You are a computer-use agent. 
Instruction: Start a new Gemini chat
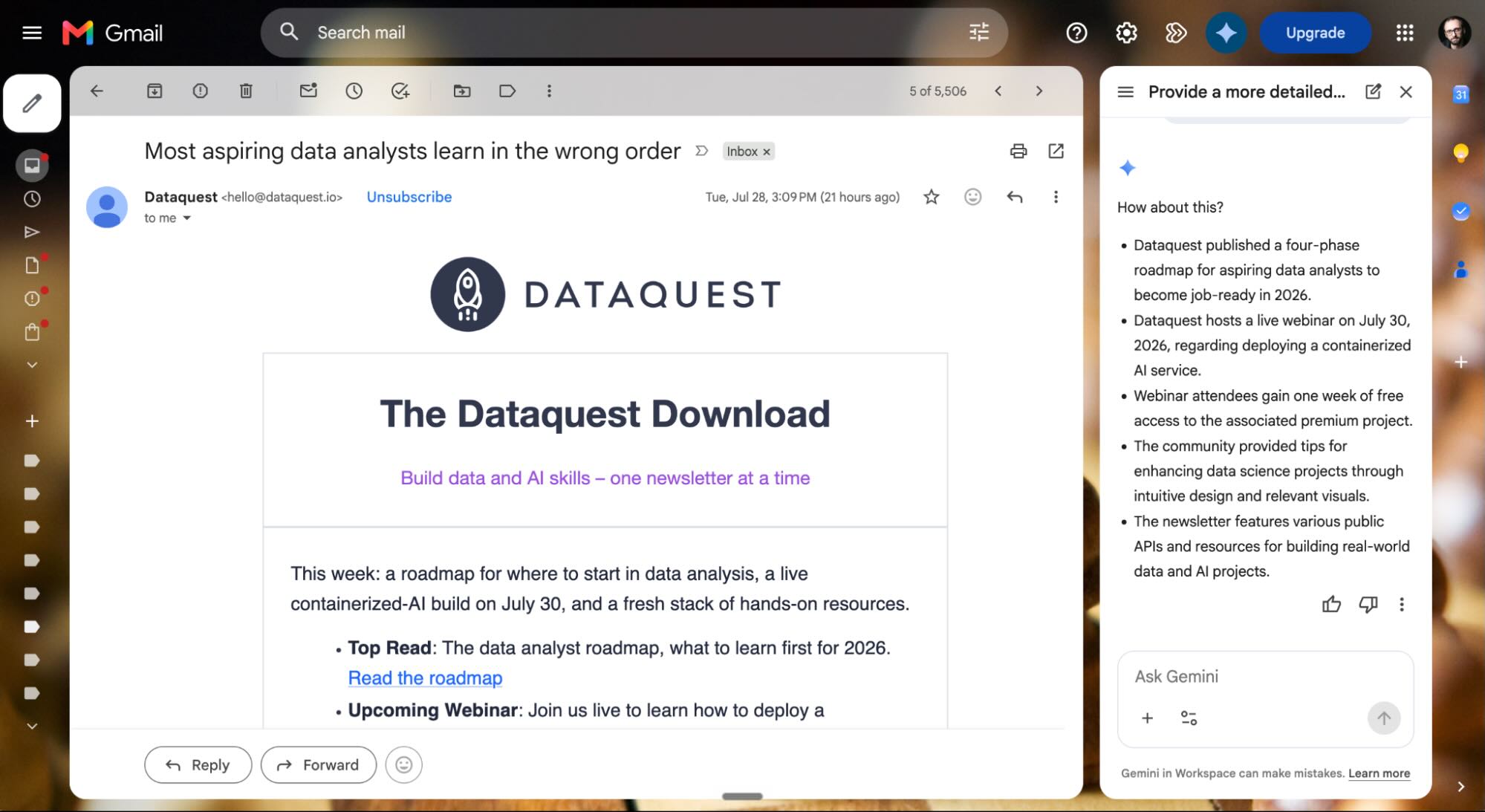click(x=1373, y=91)
